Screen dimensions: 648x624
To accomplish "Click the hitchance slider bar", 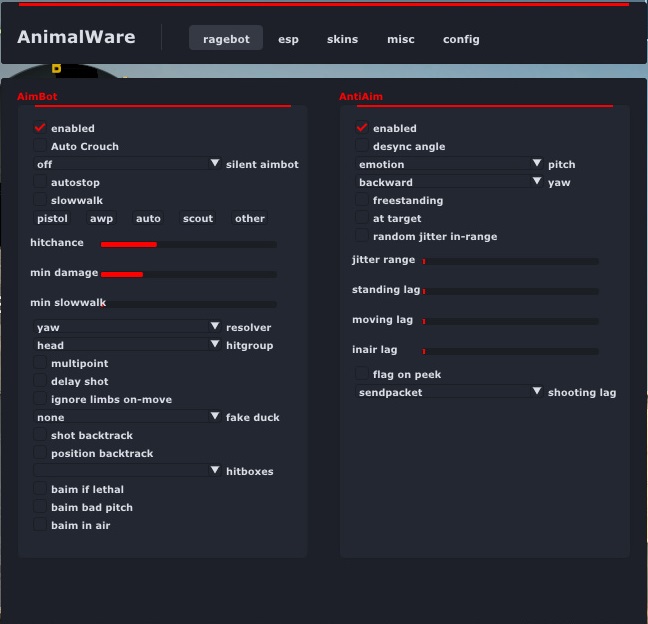I will coord(189,245).
